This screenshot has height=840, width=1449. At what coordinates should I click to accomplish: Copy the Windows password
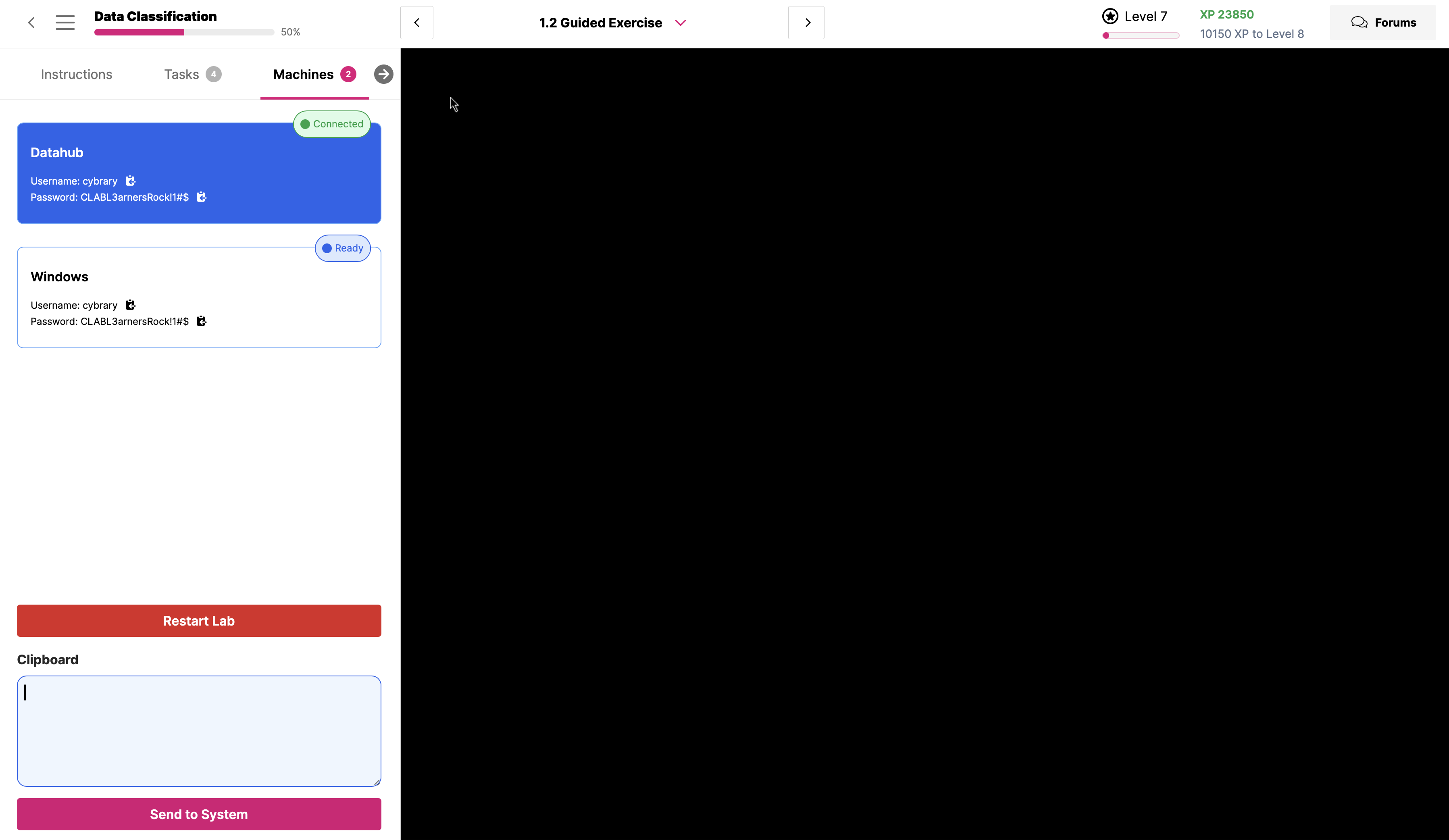point(201,321)
